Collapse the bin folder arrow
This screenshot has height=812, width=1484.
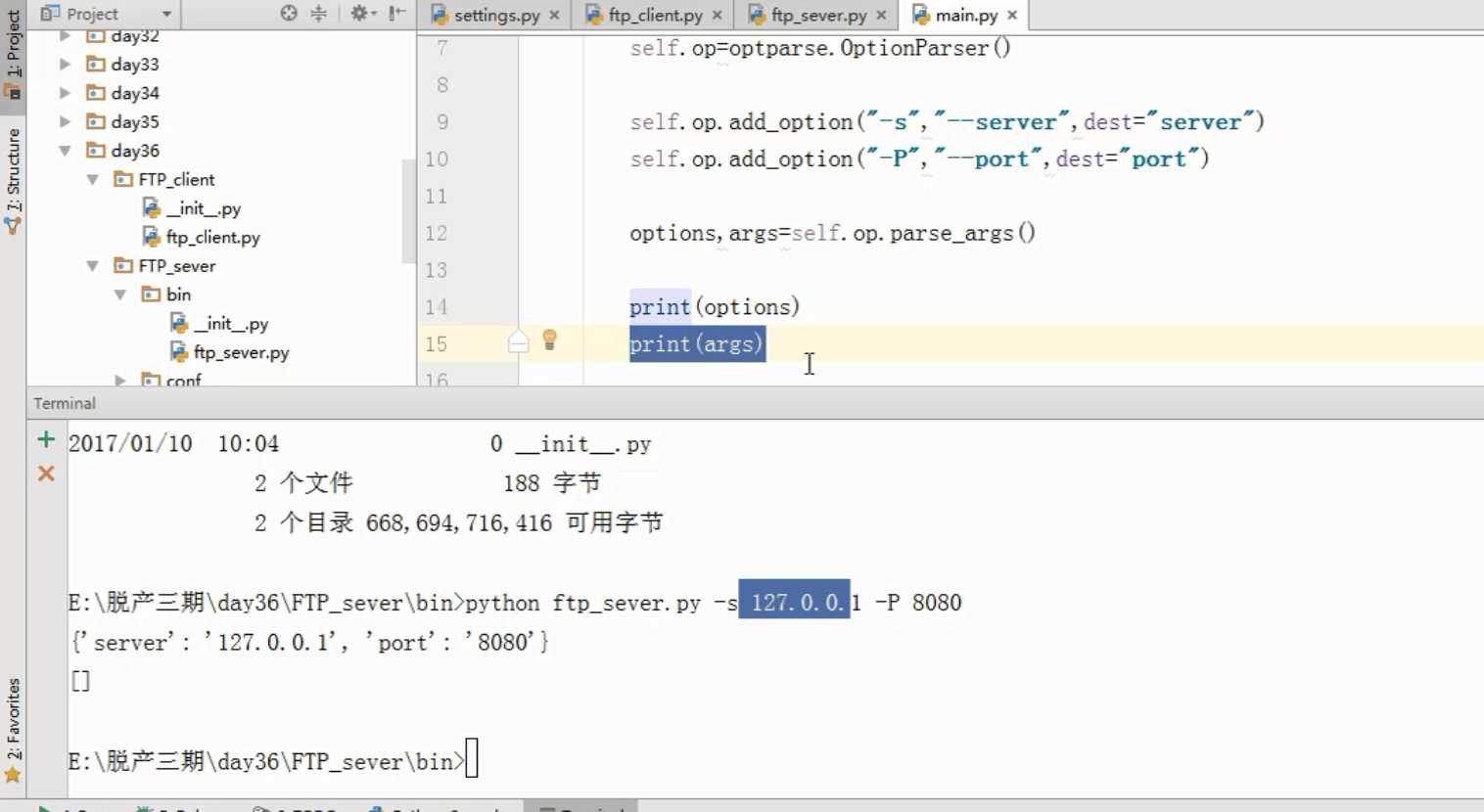pyautogui.click(x=119, y=294)
